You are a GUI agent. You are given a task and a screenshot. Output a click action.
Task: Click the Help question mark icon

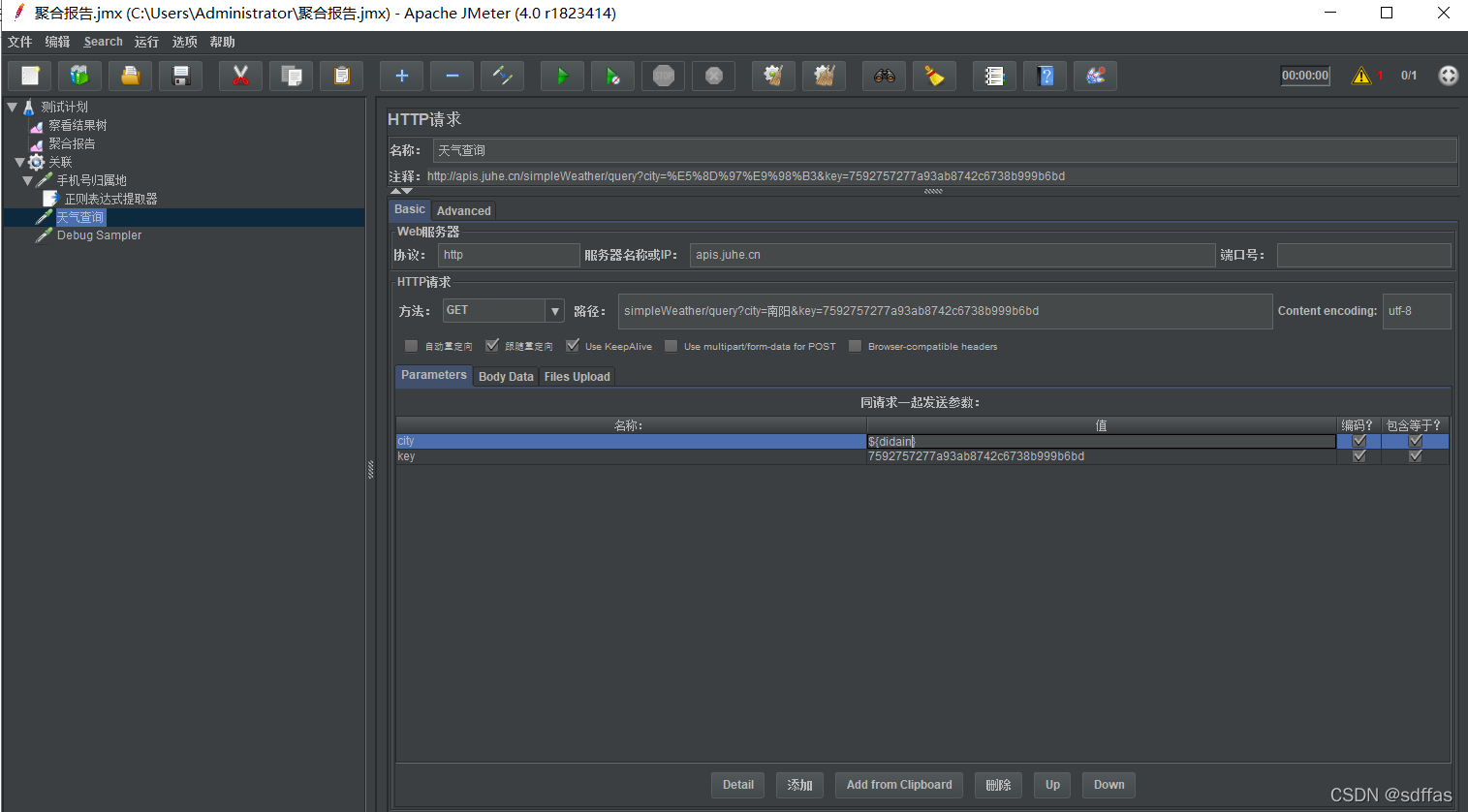(1046, 76)
